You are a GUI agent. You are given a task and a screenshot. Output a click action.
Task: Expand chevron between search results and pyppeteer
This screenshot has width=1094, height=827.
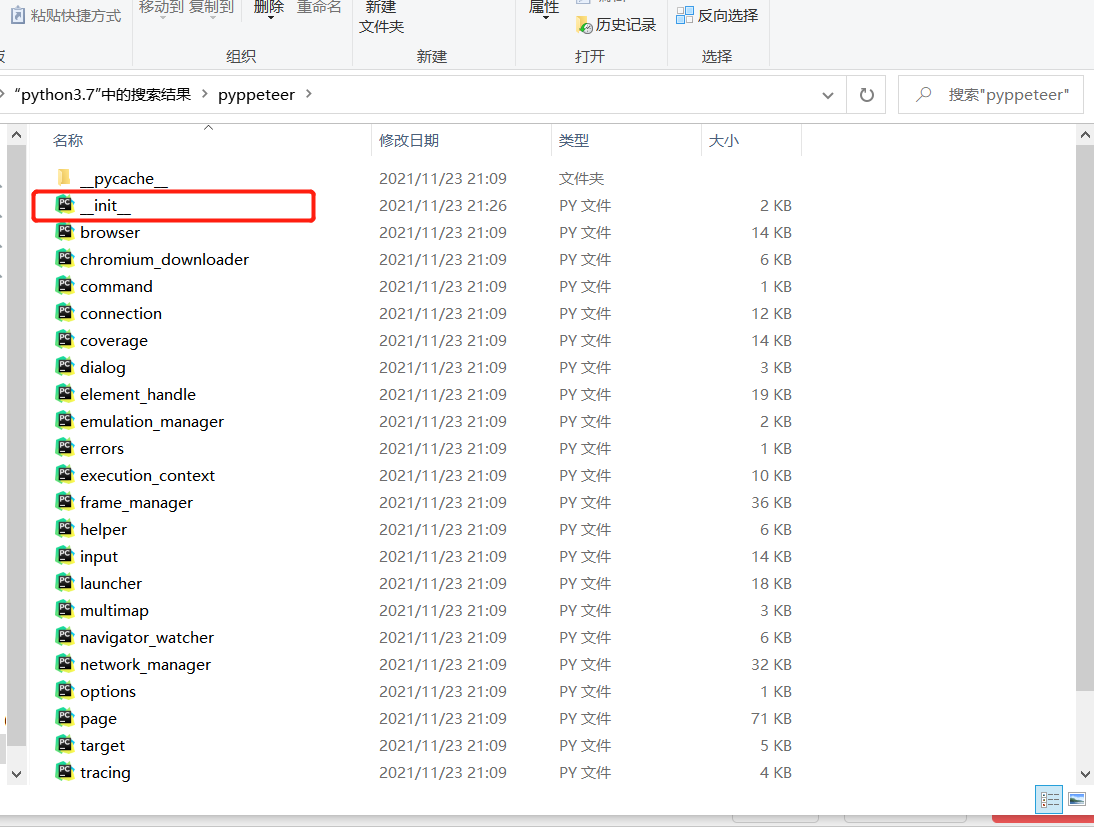click(x=204, y=94)
